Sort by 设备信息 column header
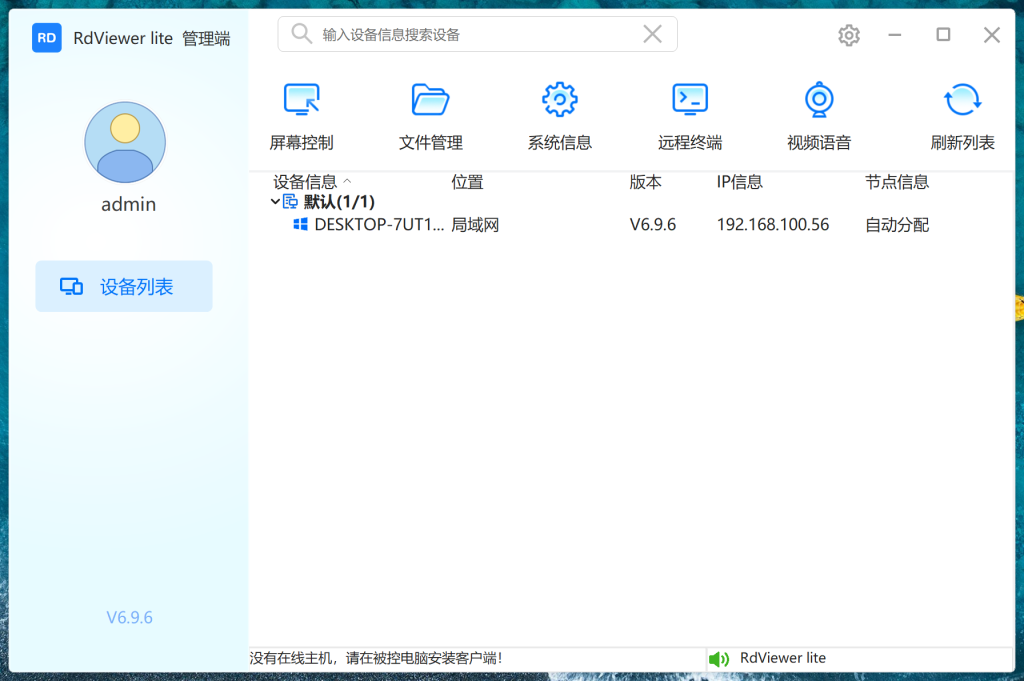Screen dimensions: 1024x681 (x=306, y=182)
